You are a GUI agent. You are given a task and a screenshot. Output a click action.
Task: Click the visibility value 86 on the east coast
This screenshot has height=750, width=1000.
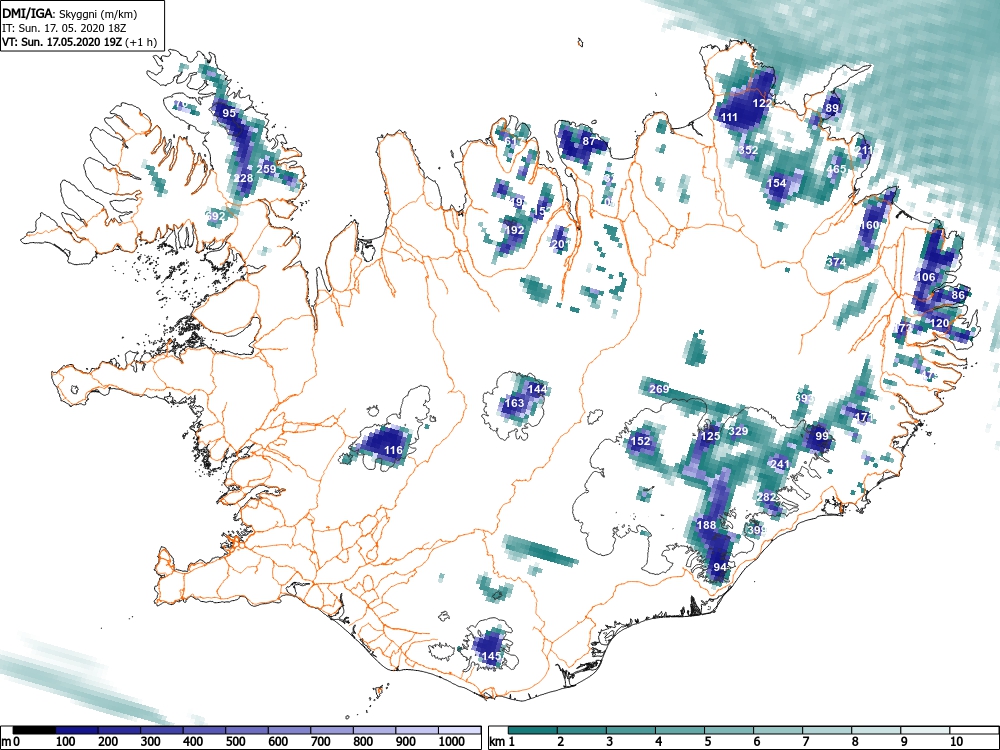coord(958,295)
